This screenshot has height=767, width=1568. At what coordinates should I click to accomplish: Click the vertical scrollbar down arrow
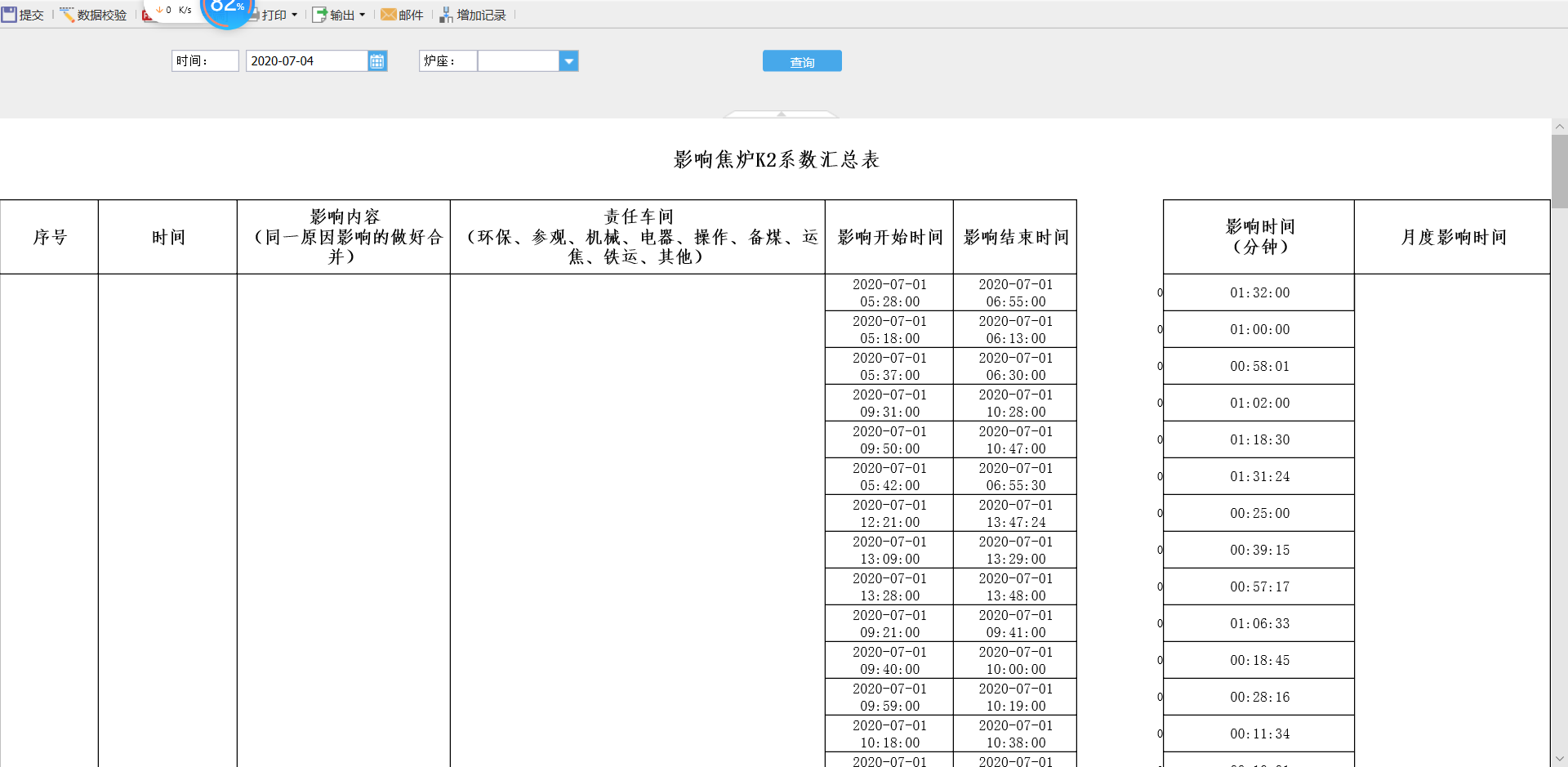pos(1560,759)
